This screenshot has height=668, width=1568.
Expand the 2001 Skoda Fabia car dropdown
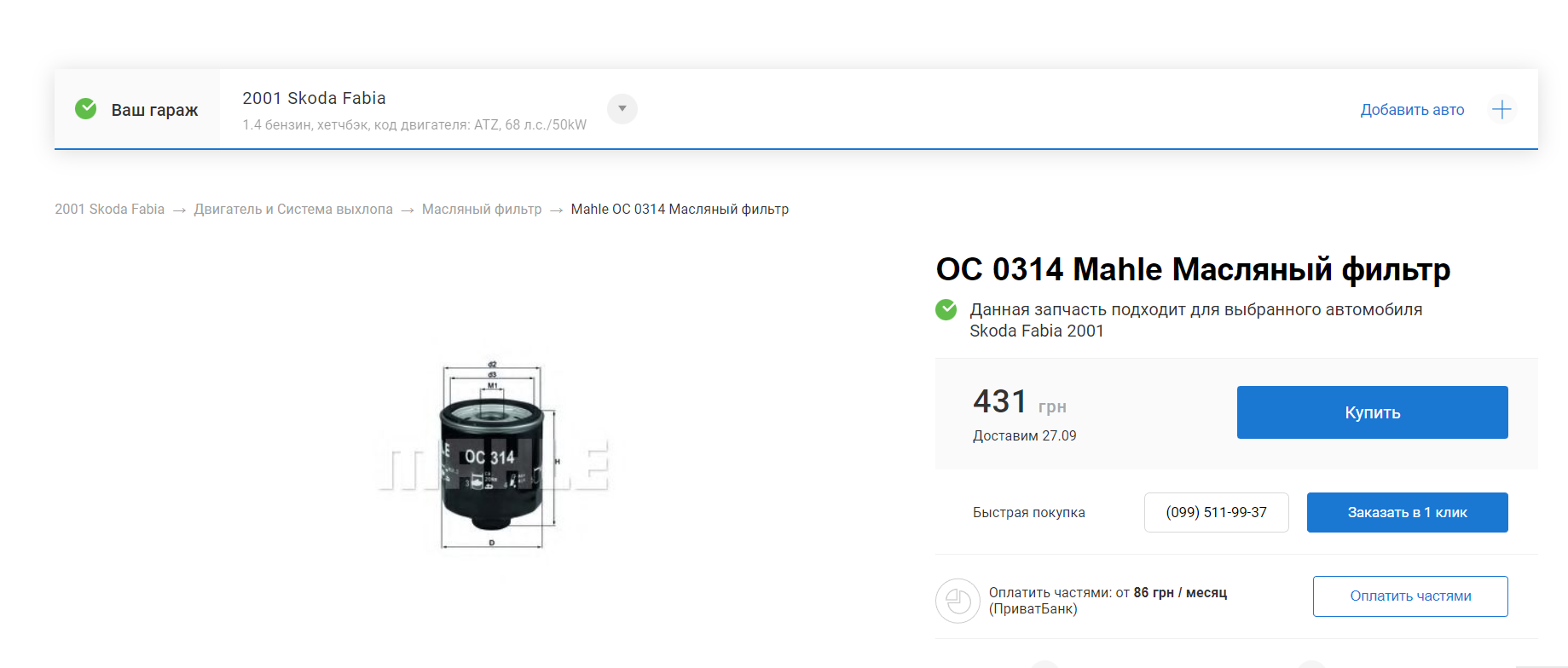pyautogui.click(x=622, y=109)
